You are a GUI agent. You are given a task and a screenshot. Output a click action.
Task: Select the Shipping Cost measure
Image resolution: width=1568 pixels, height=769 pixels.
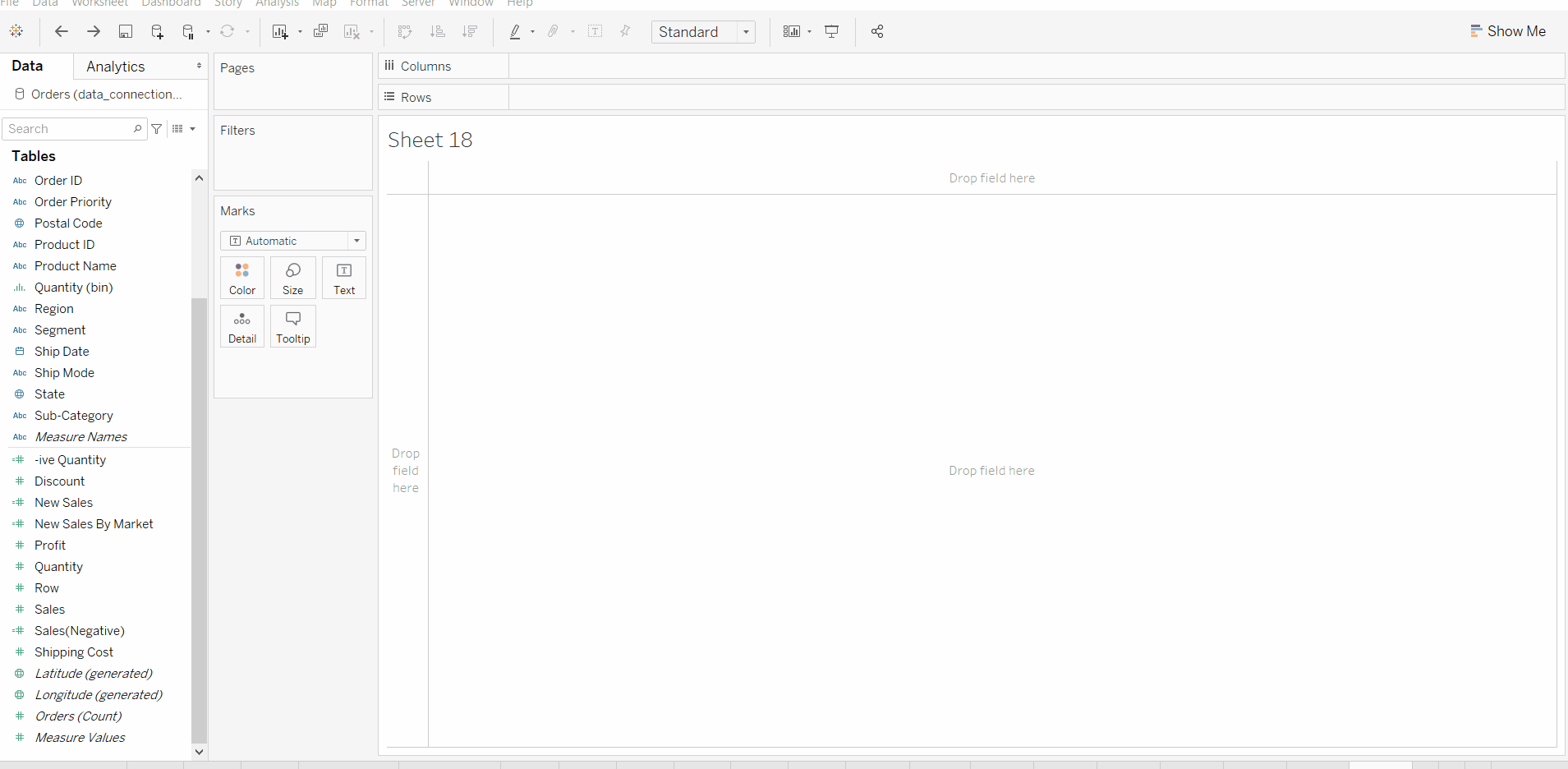(x=74, y=652)
